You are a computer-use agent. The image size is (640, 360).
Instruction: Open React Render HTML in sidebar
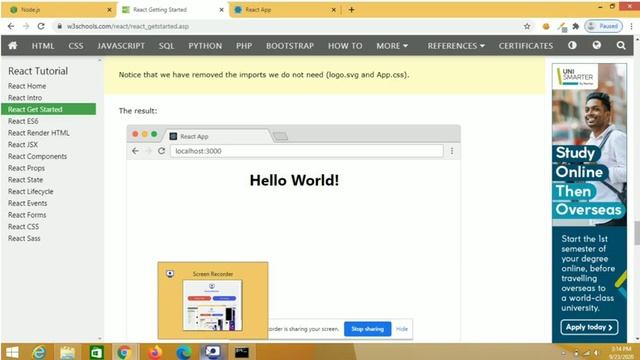click(38, 133)
